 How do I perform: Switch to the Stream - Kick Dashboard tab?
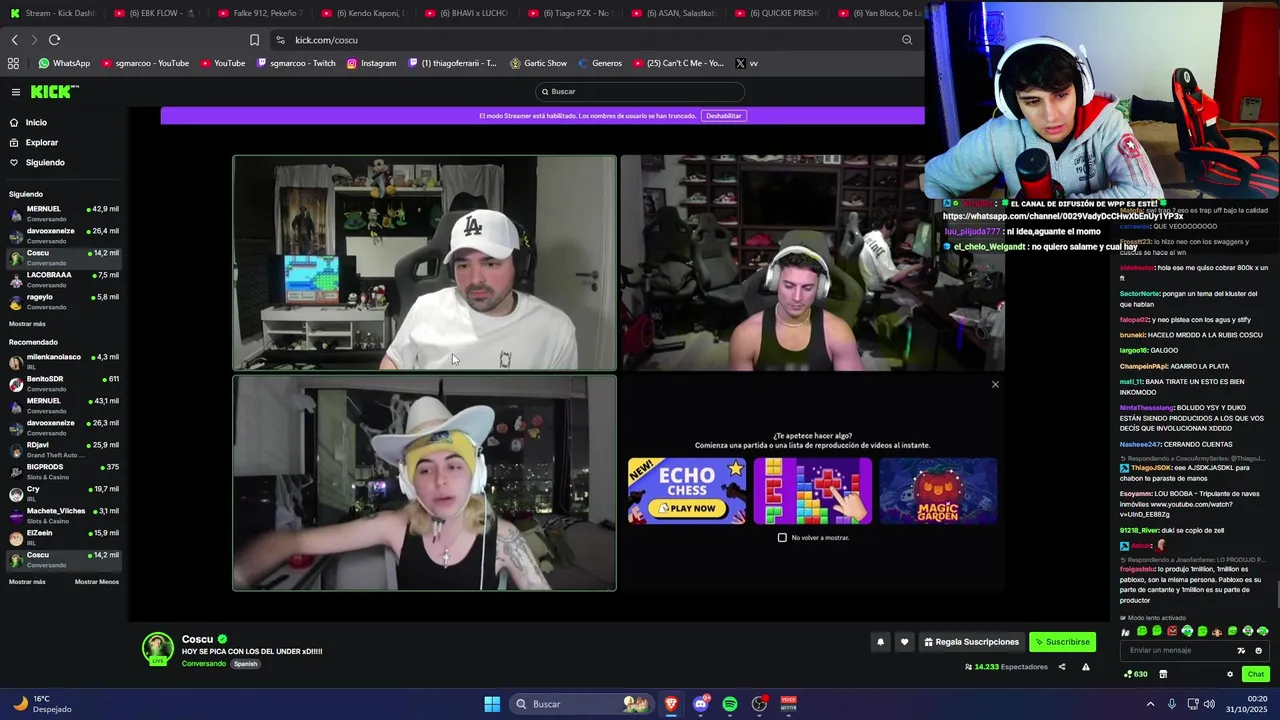point(53,13)
